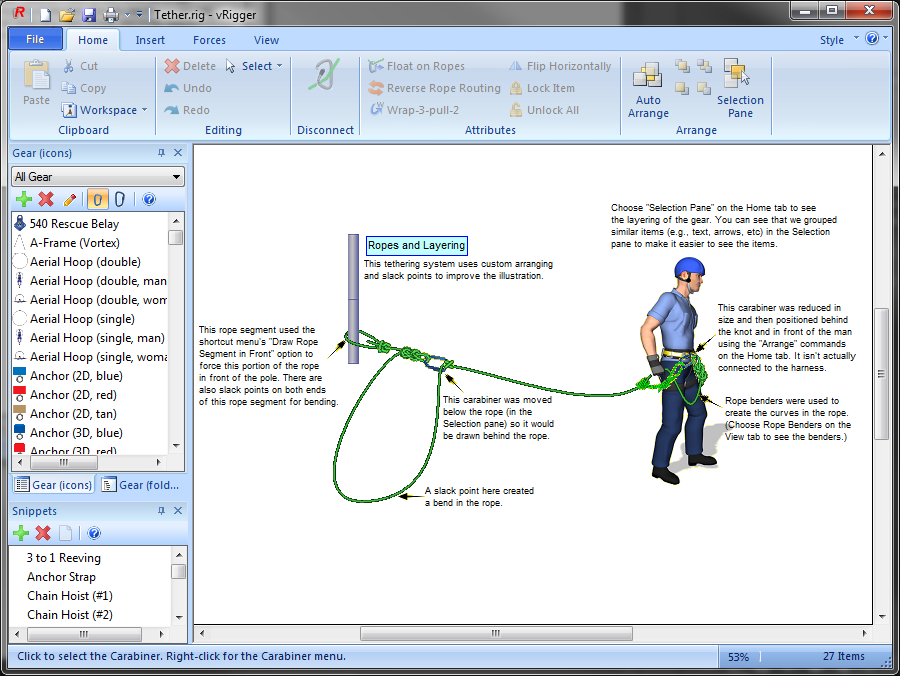Click the Auto Arrange icon
Screen dimensions: 900x676
click(648, 88)
